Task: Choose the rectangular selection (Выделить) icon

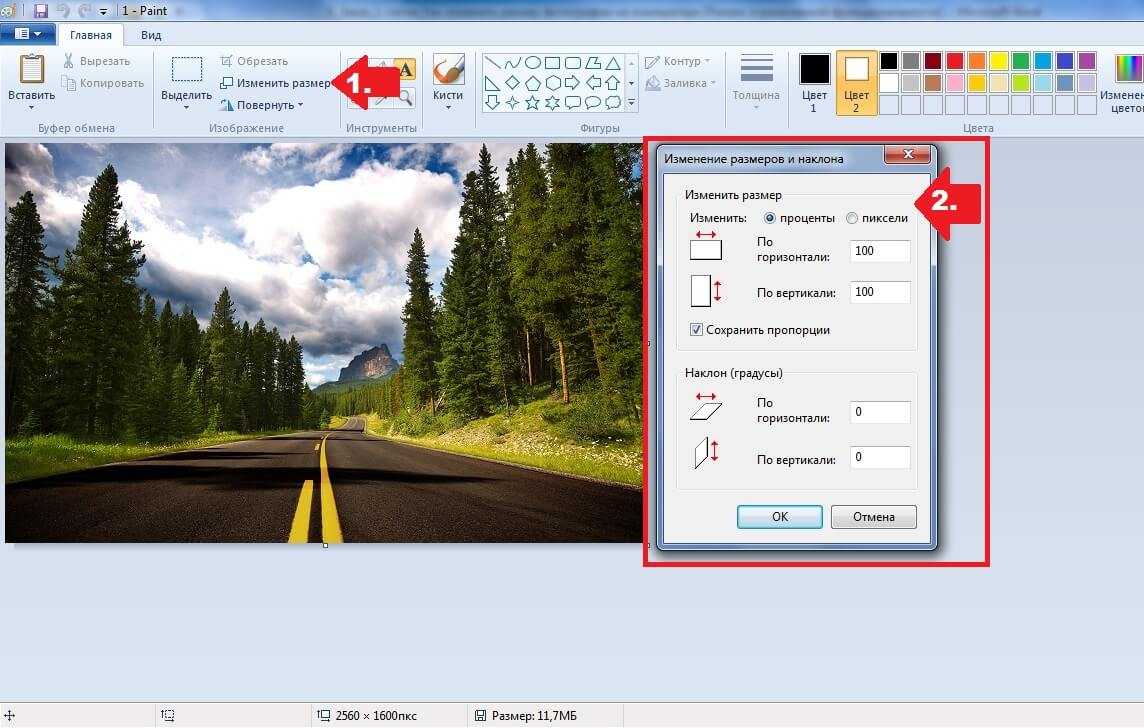Action: tap(186, 70)
